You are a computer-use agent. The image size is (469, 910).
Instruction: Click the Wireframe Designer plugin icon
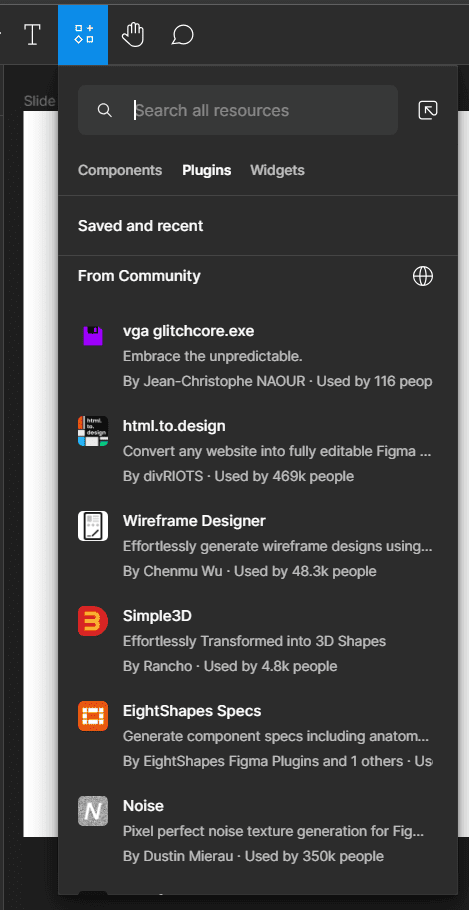point(93,526)
